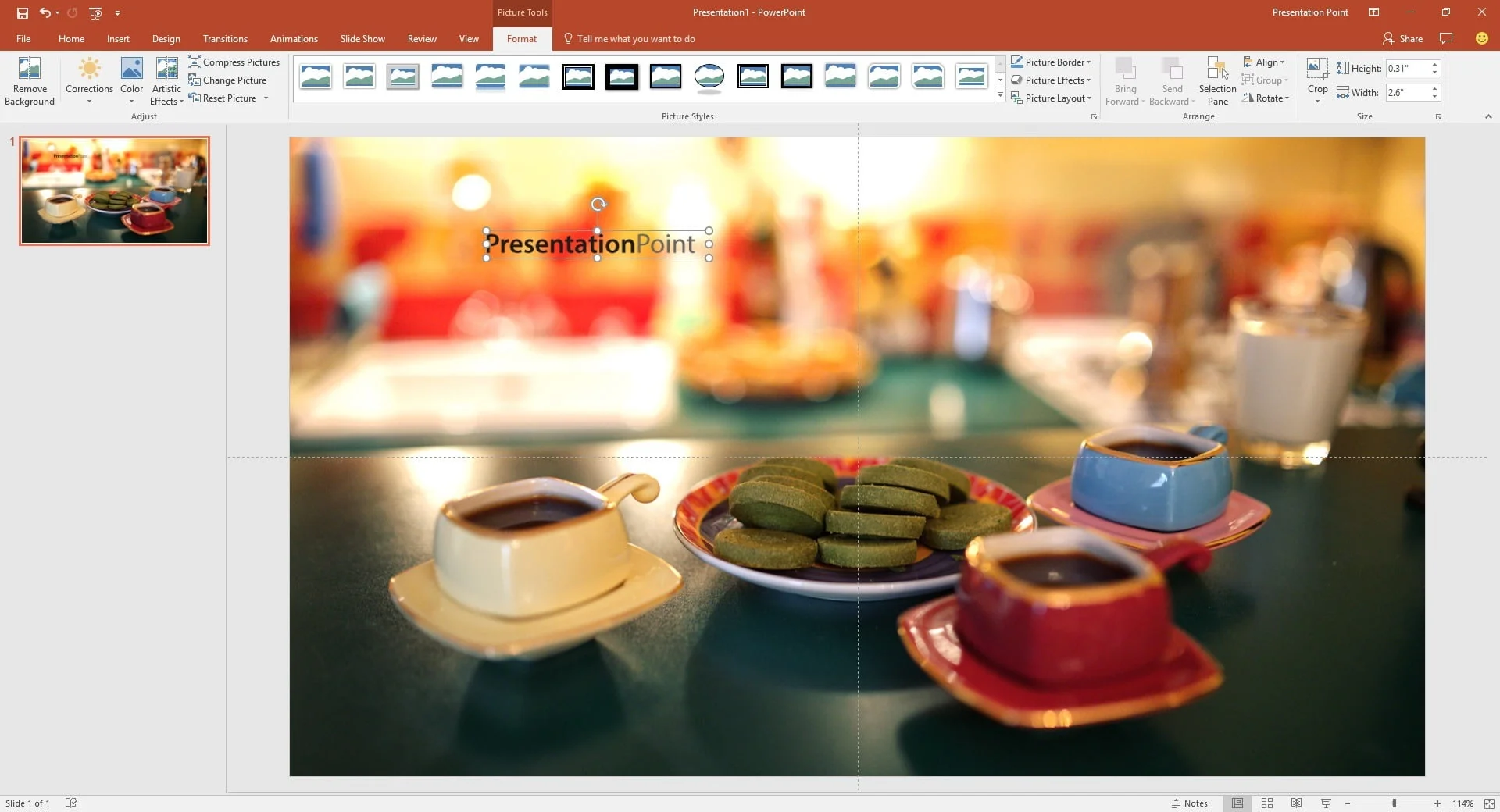The height and width of the screenshot is (812, 1500).
Task: Click the Change Picture icon
Action: (x=195, y=80)
